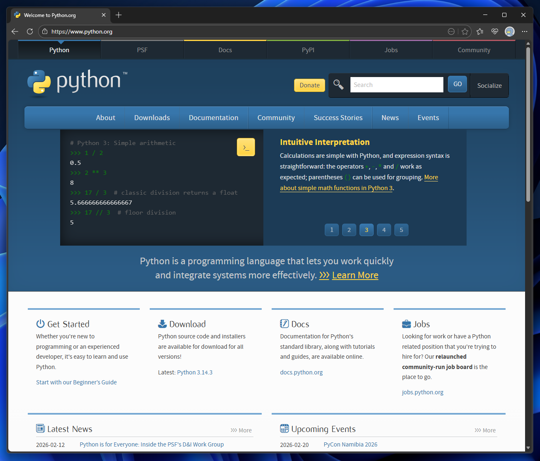The width and height of the screenshot is (540, 461).
Task: Click the tab favicon Python icon
Action: pyautogui.click(x=17, y=15)
